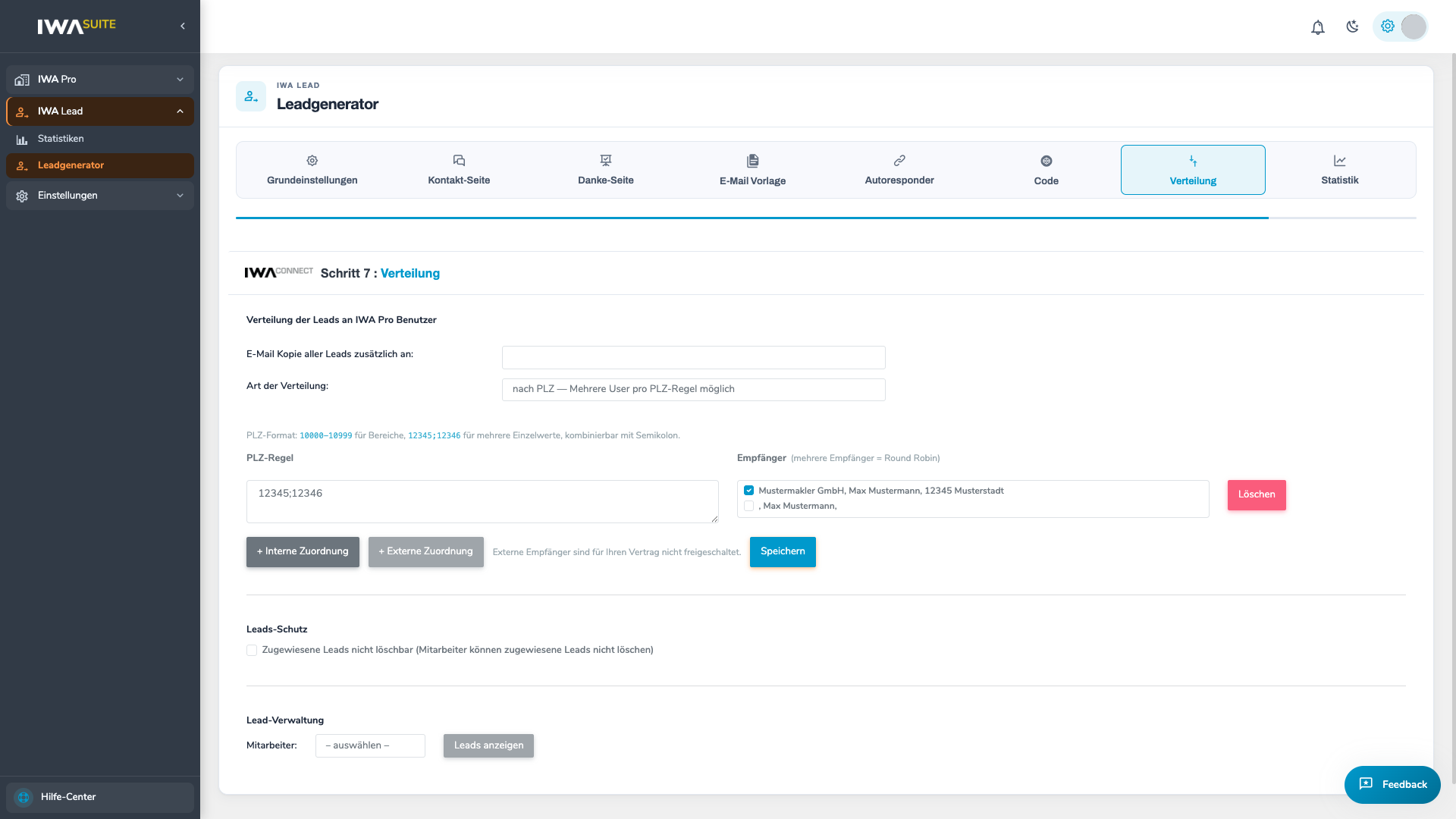This screenshot has width=1456, height=819.
Task: Click the IWA Lead person icon
Action: point(22,111)
